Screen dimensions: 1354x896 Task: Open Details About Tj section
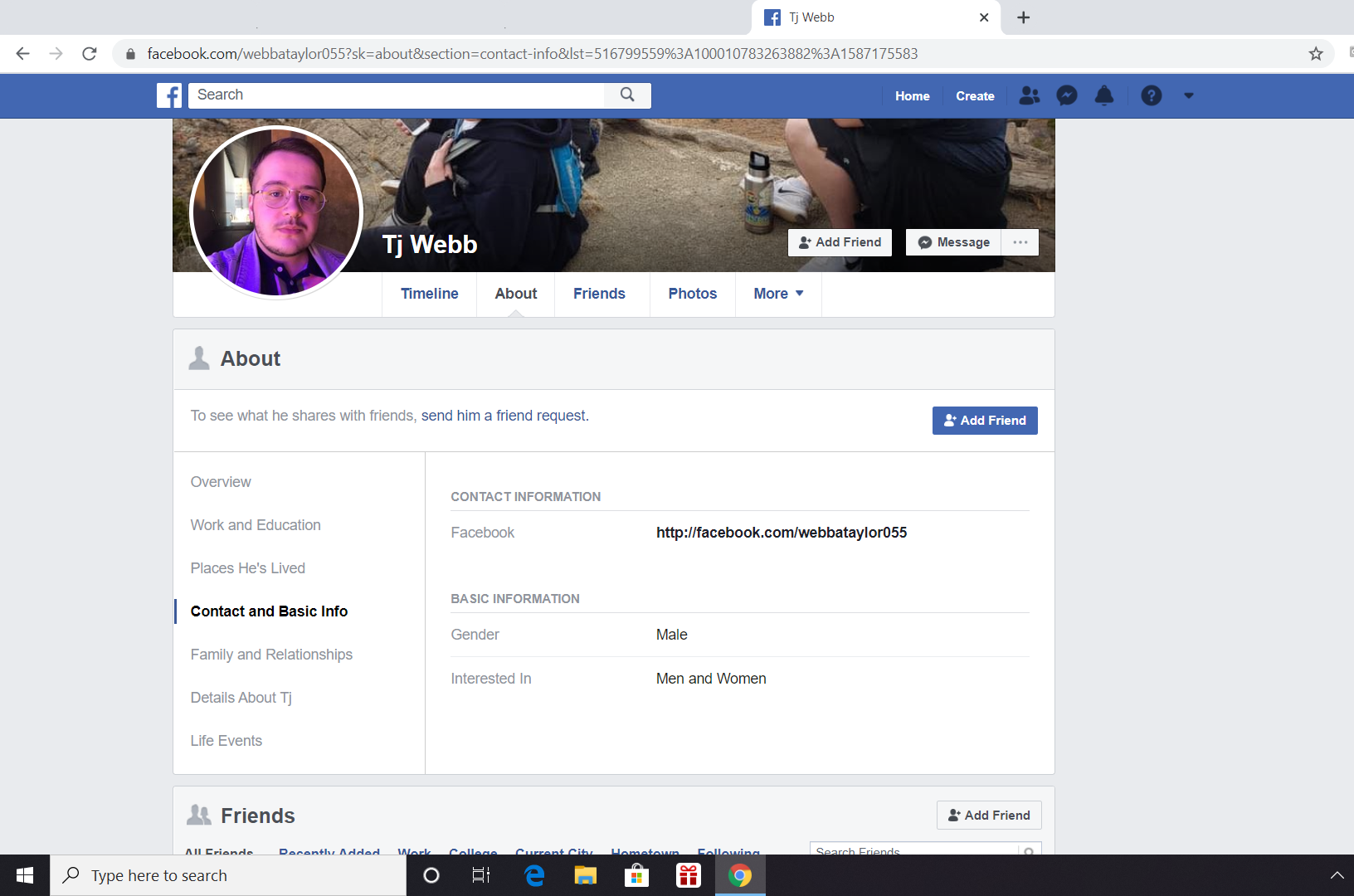point(241,698)
